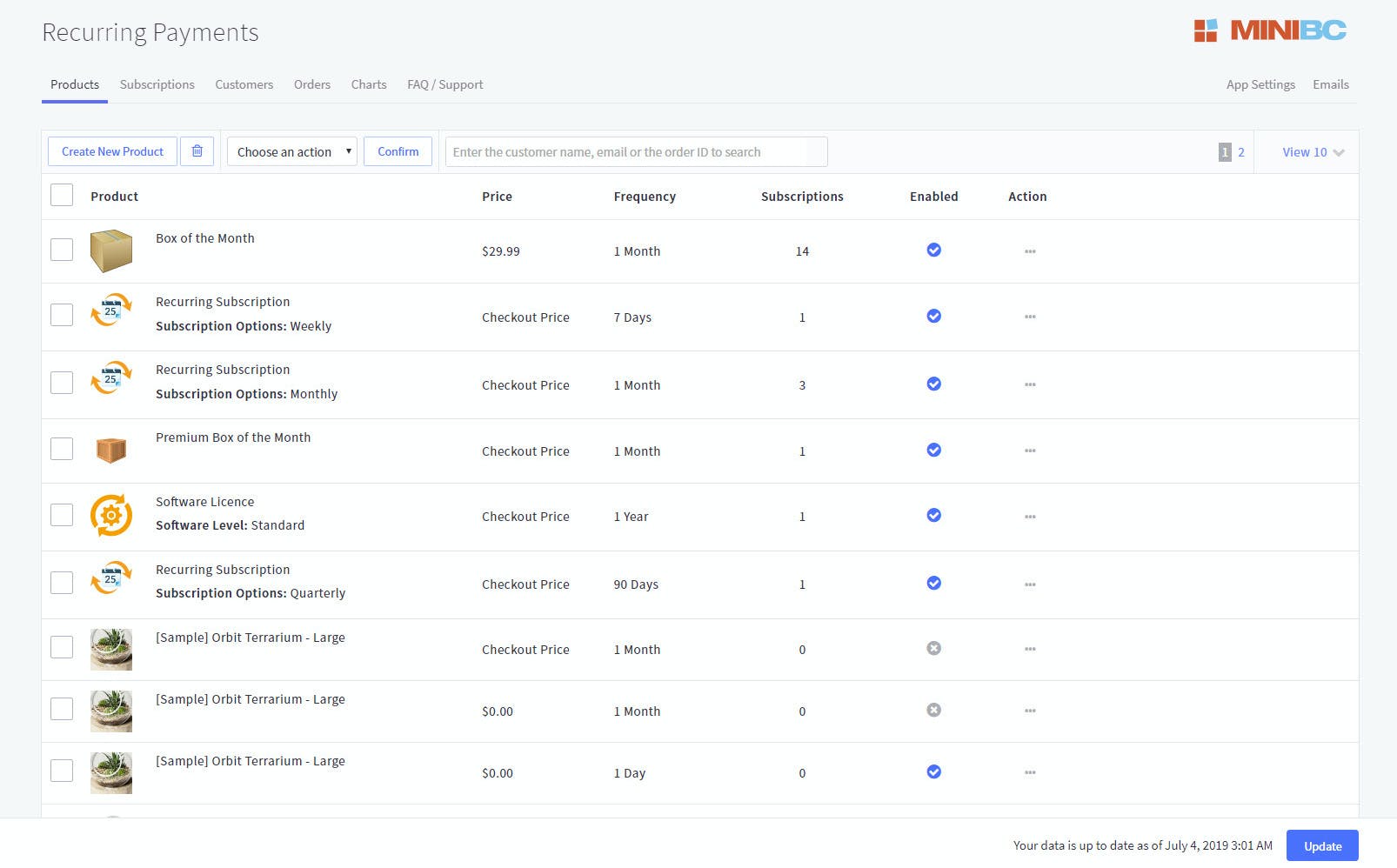Select Premium Box of the Month checkbox

click(62, 449)
